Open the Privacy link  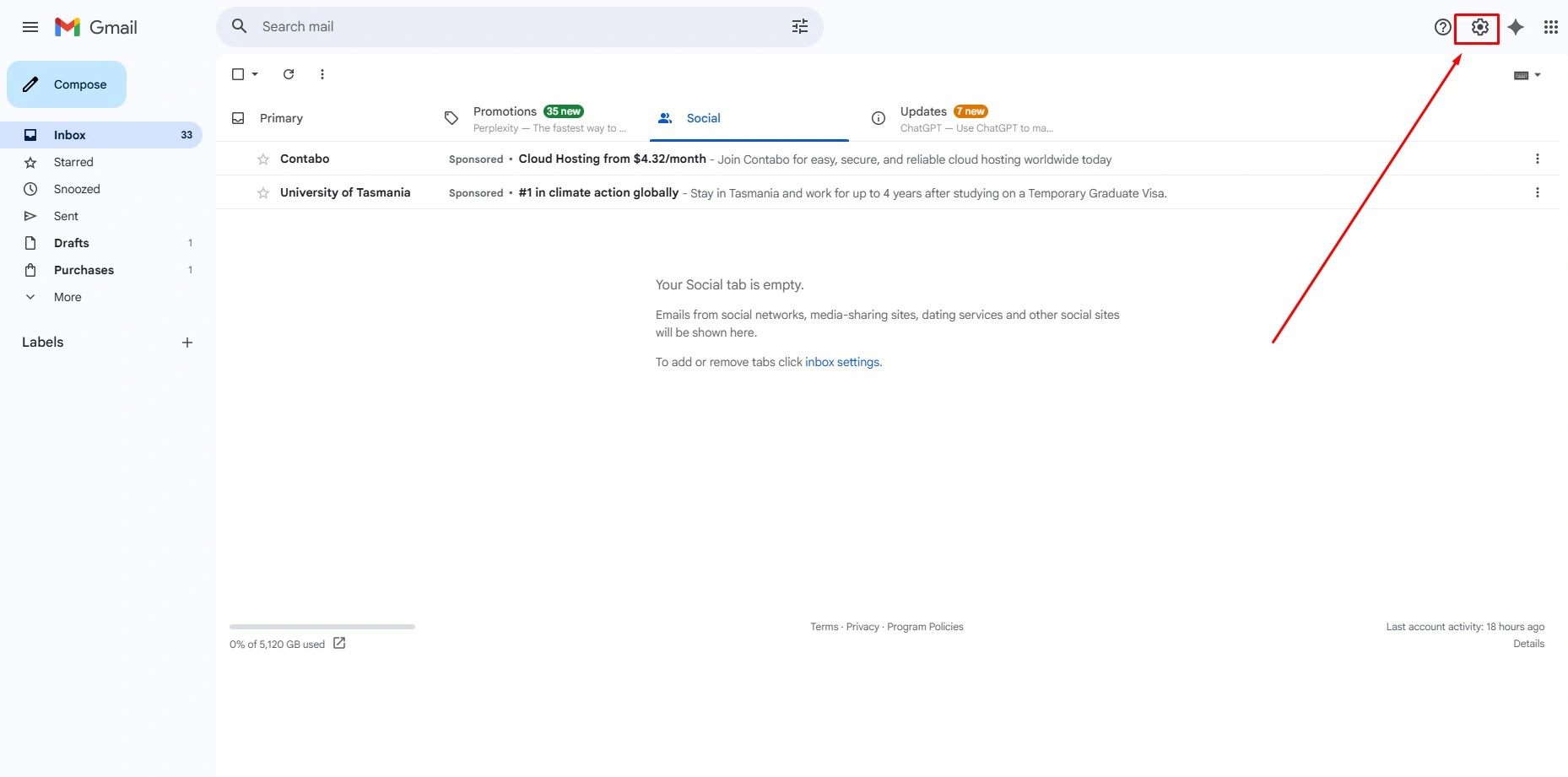pos(862,627)
